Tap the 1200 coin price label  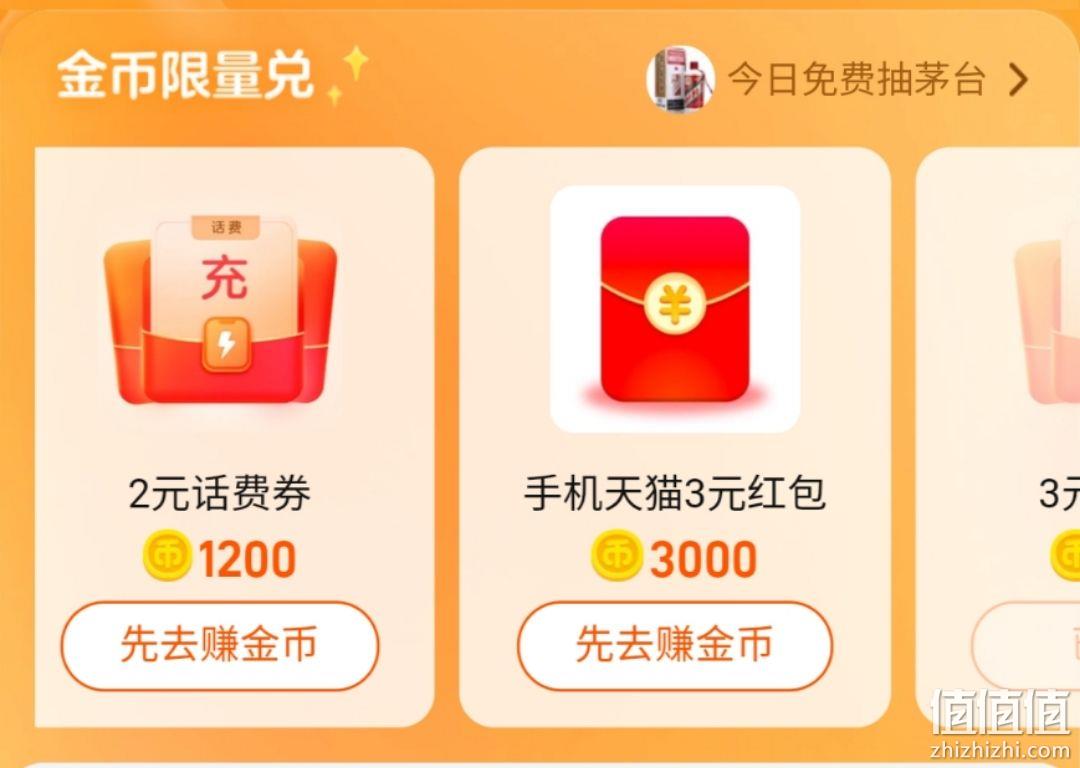[247, 559]
